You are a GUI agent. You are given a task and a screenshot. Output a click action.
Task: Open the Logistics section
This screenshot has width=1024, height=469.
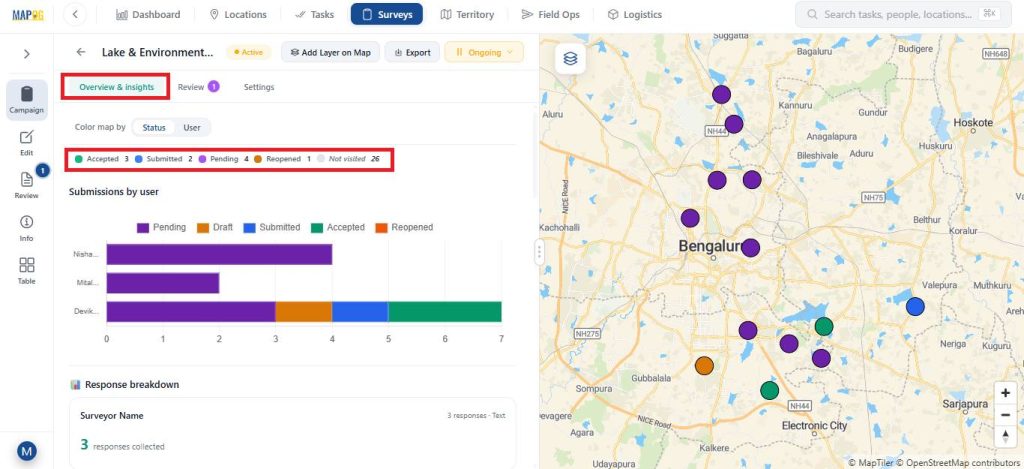click(634, 14)
